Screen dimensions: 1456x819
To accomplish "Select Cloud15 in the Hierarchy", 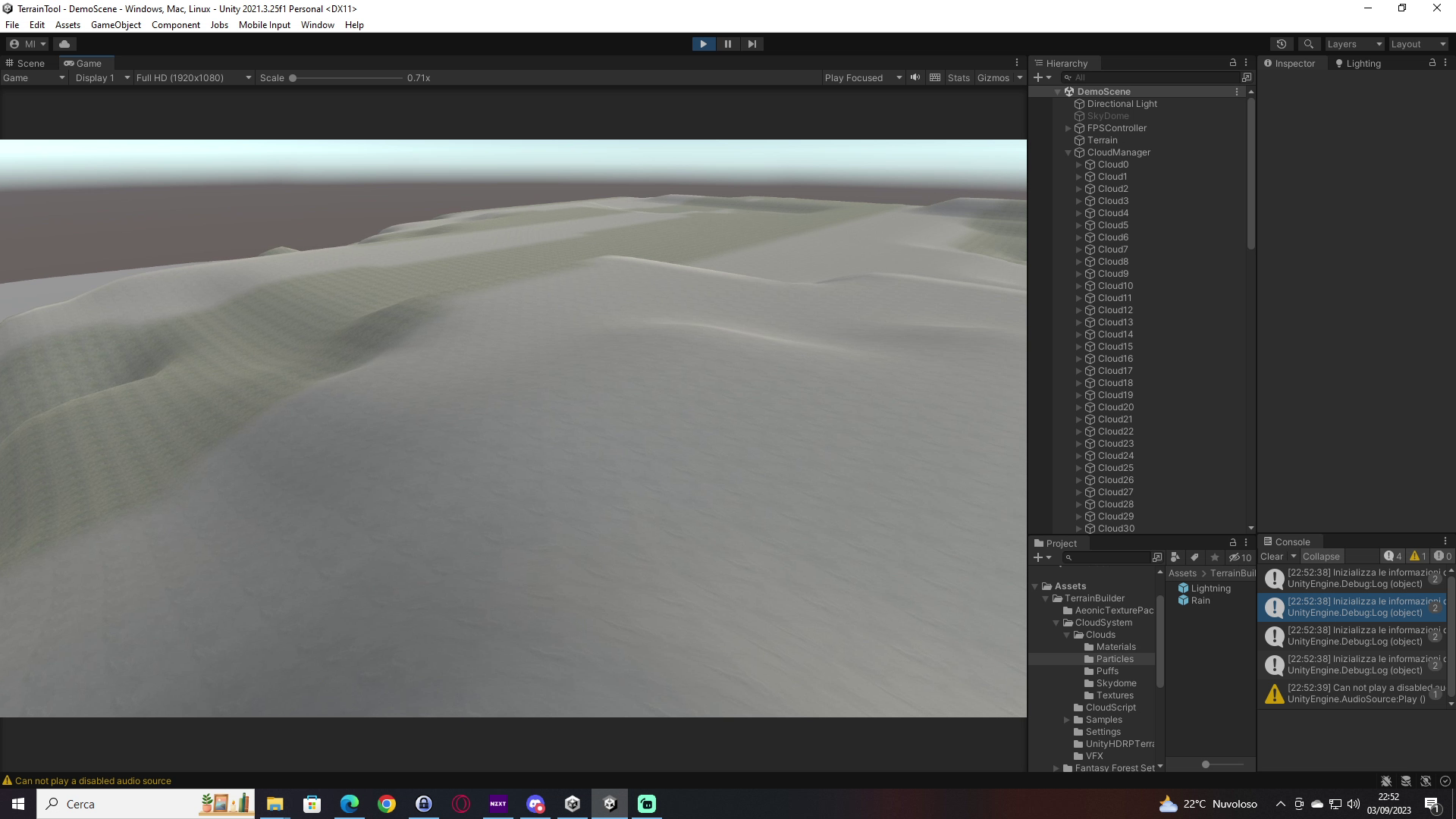I will [x=1115, y=347].
